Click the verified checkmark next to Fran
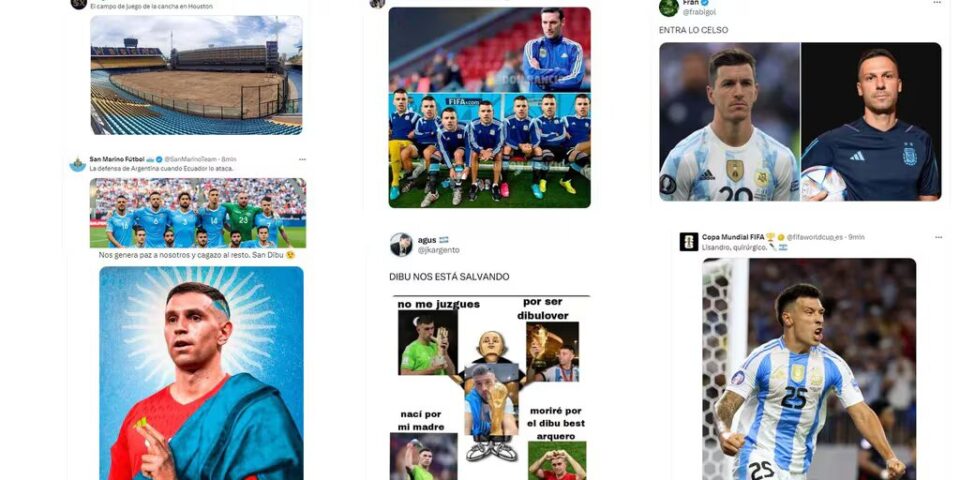The width and height of the screenshot is (960, 480). (705, 3)
